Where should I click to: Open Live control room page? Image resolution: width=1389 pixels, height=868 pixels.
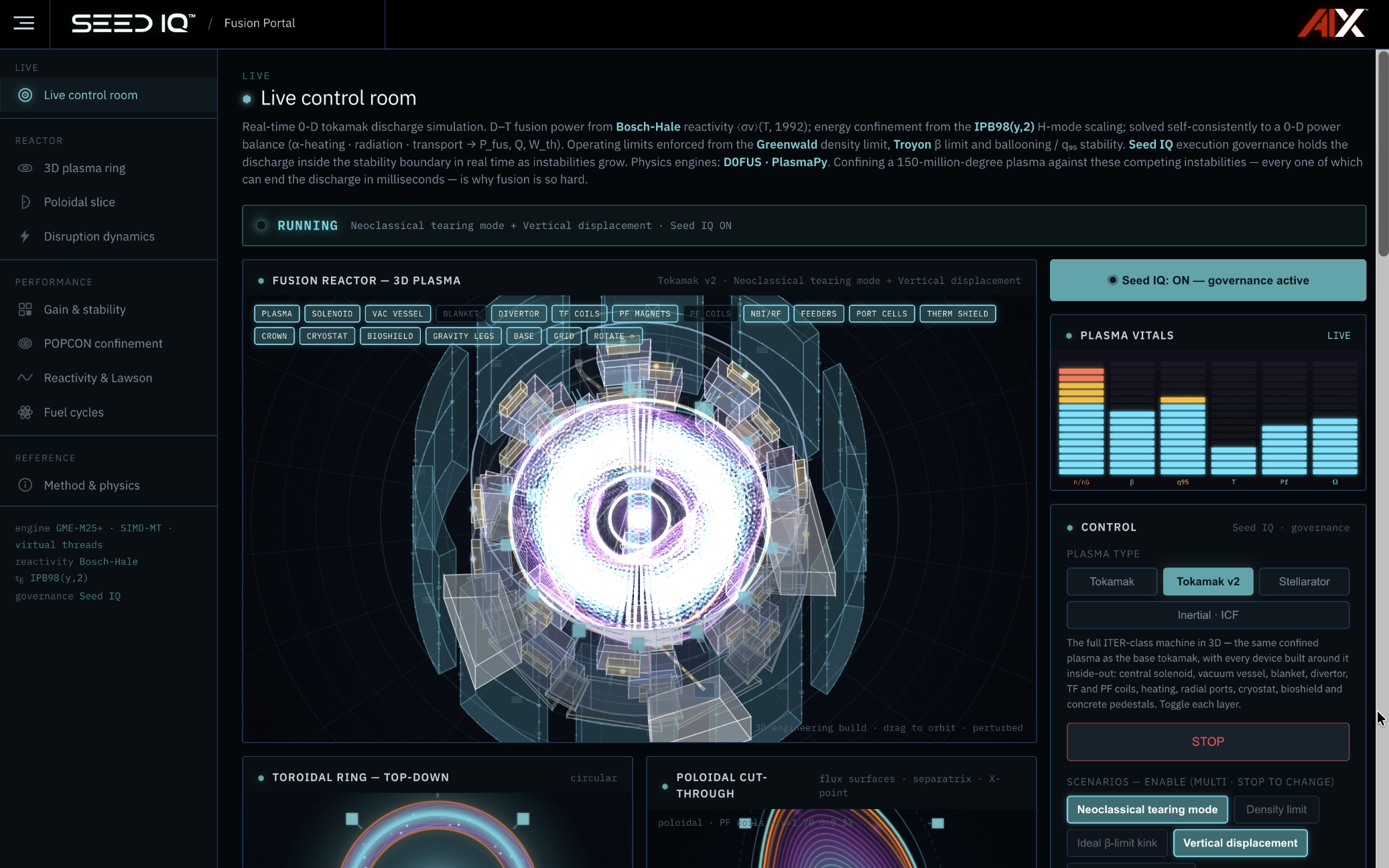point(109,95)
